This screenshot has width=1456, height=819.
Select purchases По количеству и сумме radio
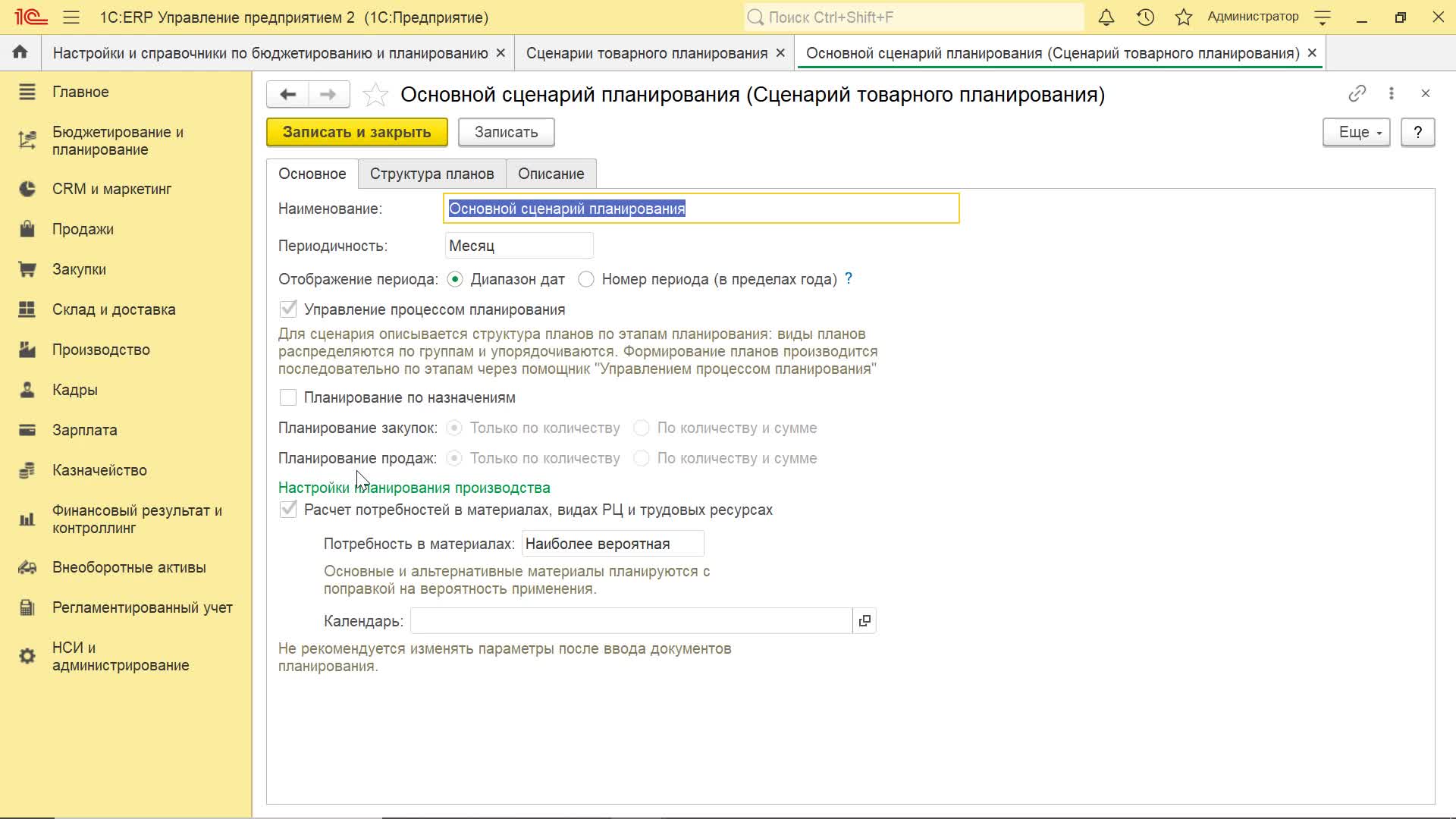click(642, 428)
